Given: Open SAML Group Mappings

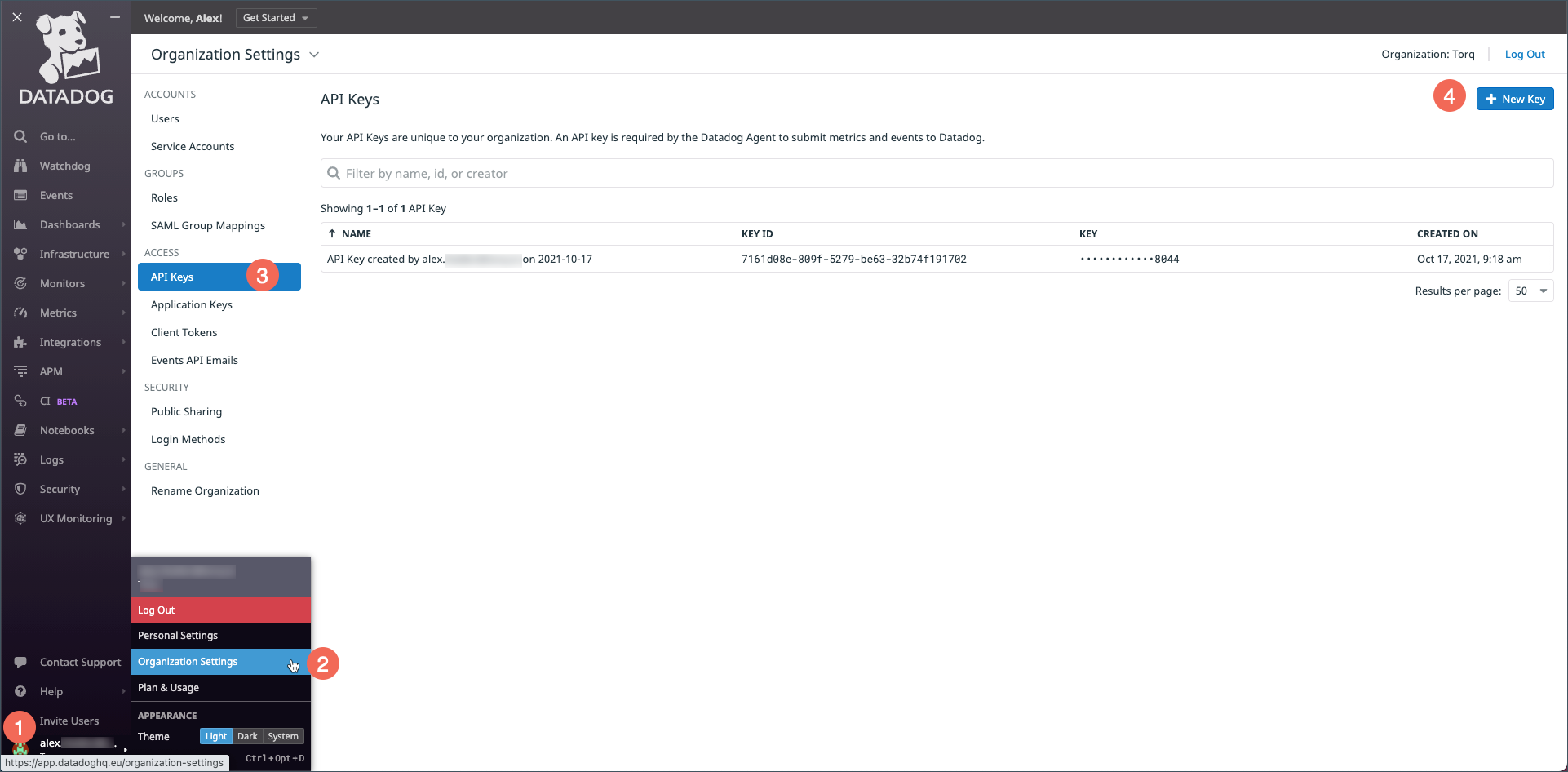Looking at the screenshot, I should pos(208,225).
